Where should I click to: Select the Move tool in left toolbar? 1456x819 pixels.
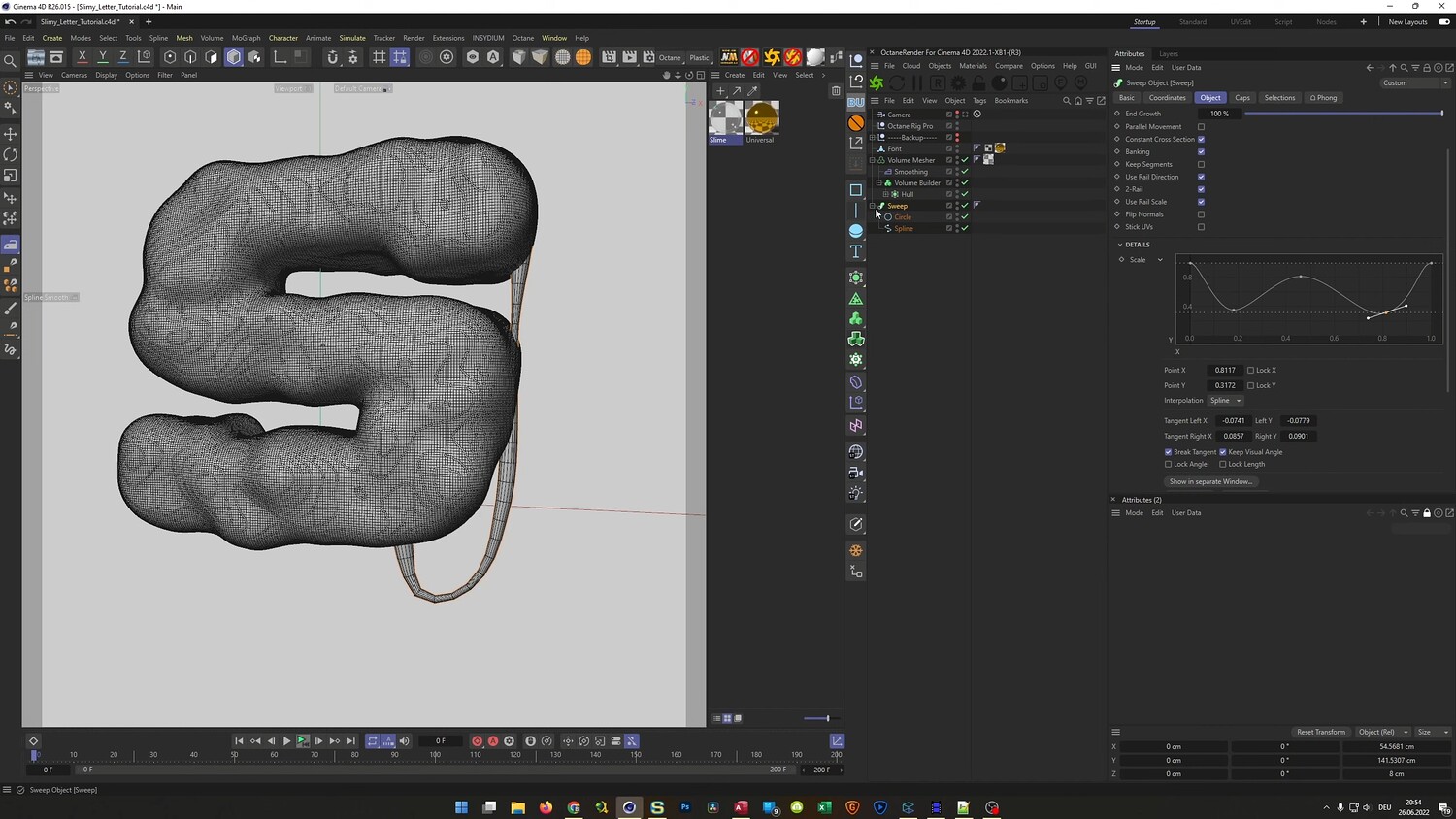pos(11,134)
